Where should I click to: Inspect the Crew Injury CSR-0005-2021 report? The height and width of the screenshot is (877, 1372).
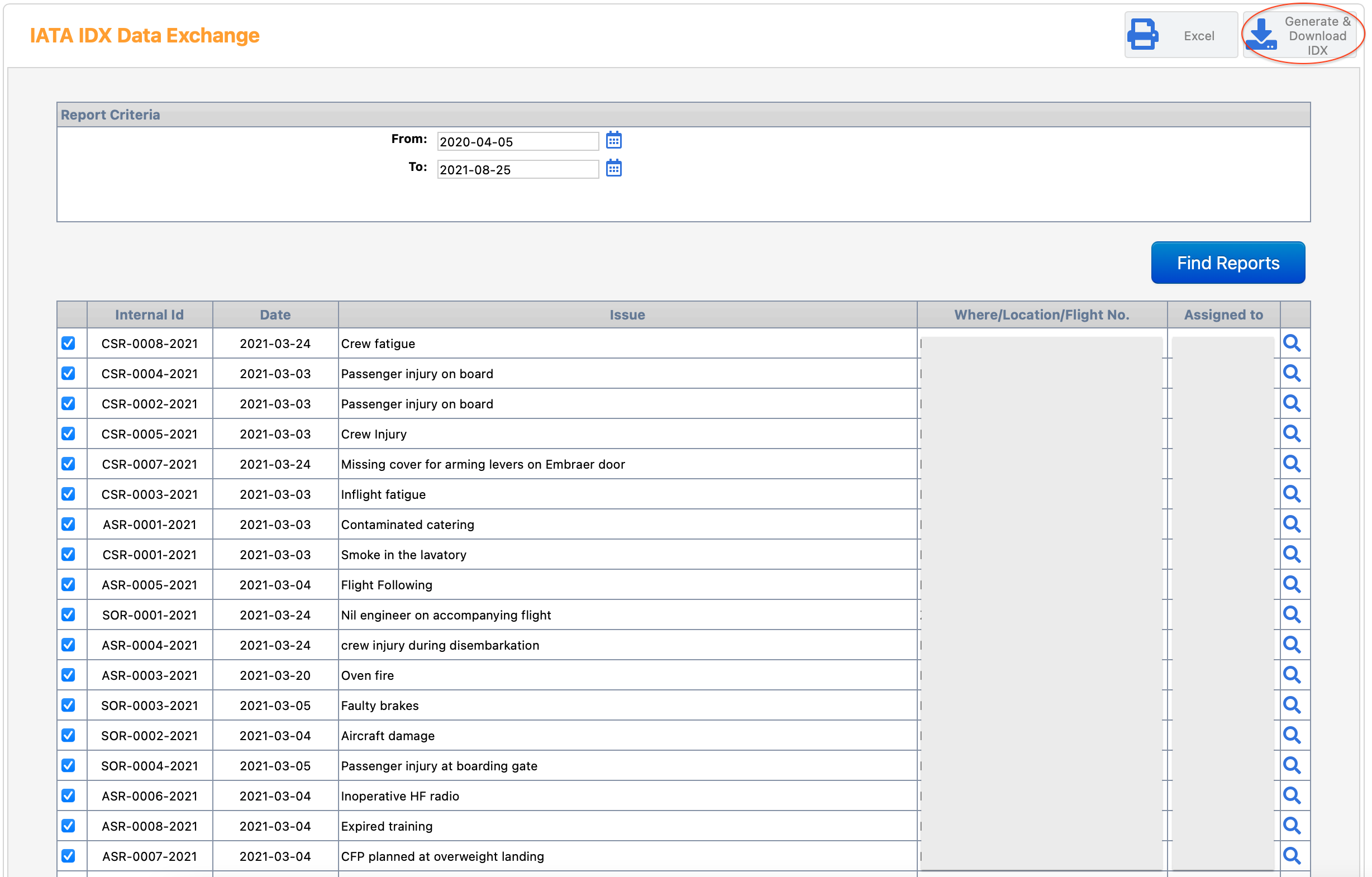click(1292, 433)
